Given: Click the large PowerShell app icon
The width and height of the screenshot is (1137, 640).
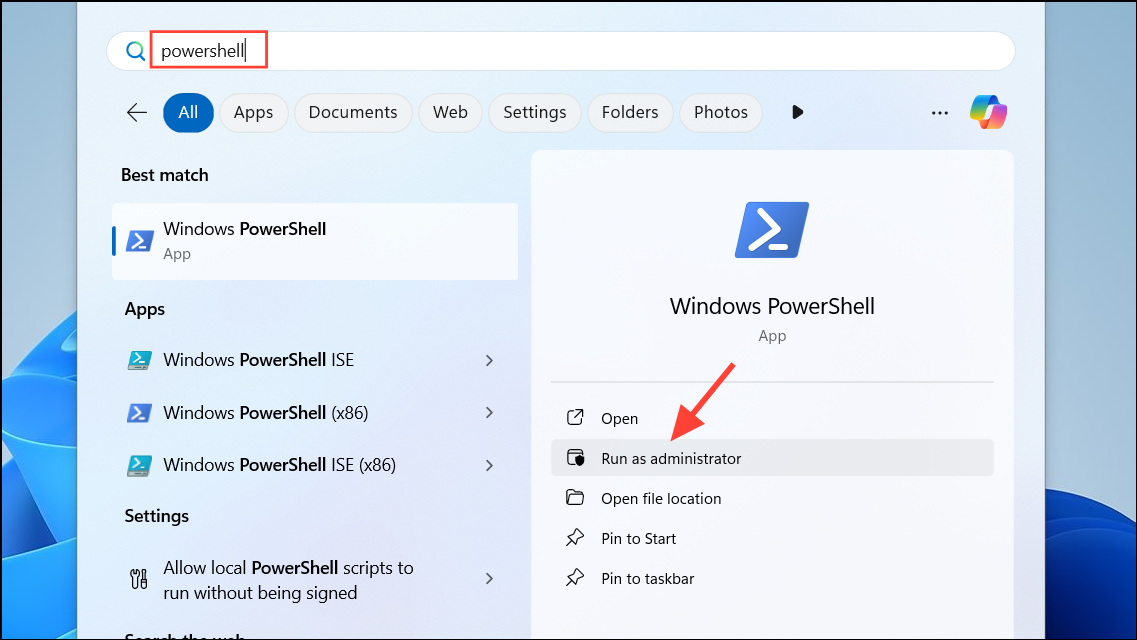Looking at the screenshot, I should (772, 229).
